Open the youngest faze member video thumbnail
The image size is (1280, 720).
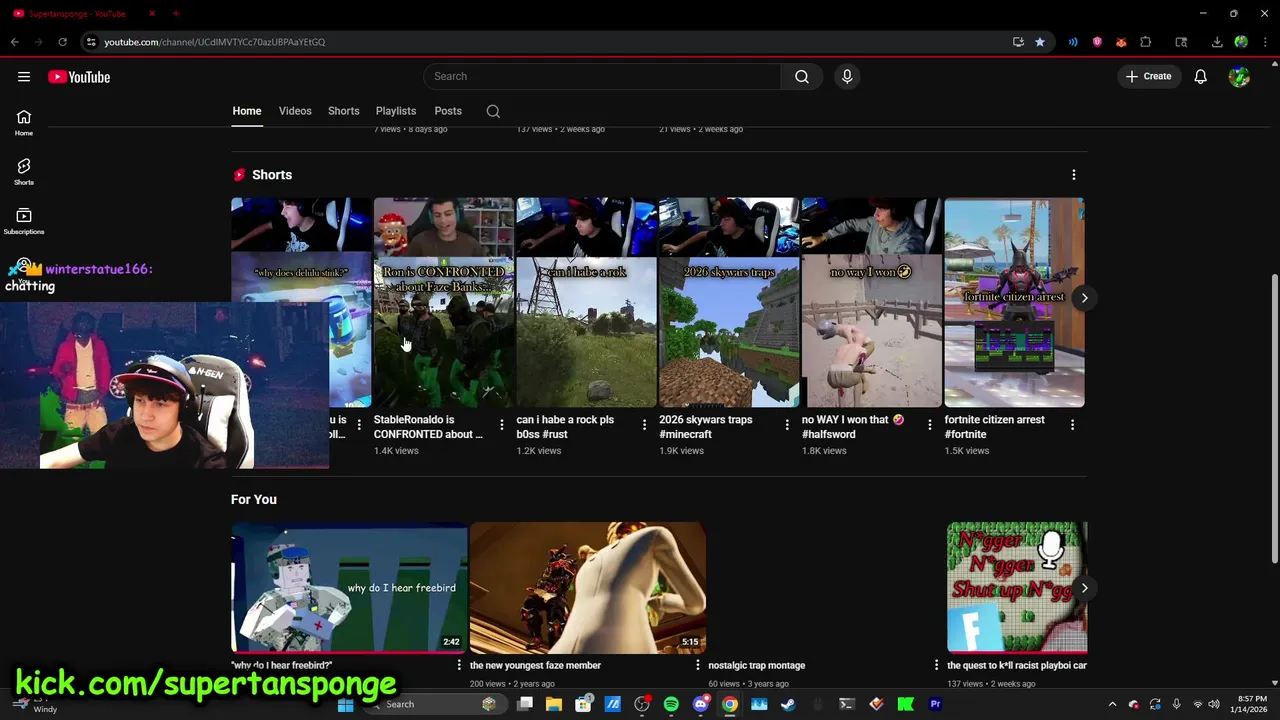tap(588, 587)
